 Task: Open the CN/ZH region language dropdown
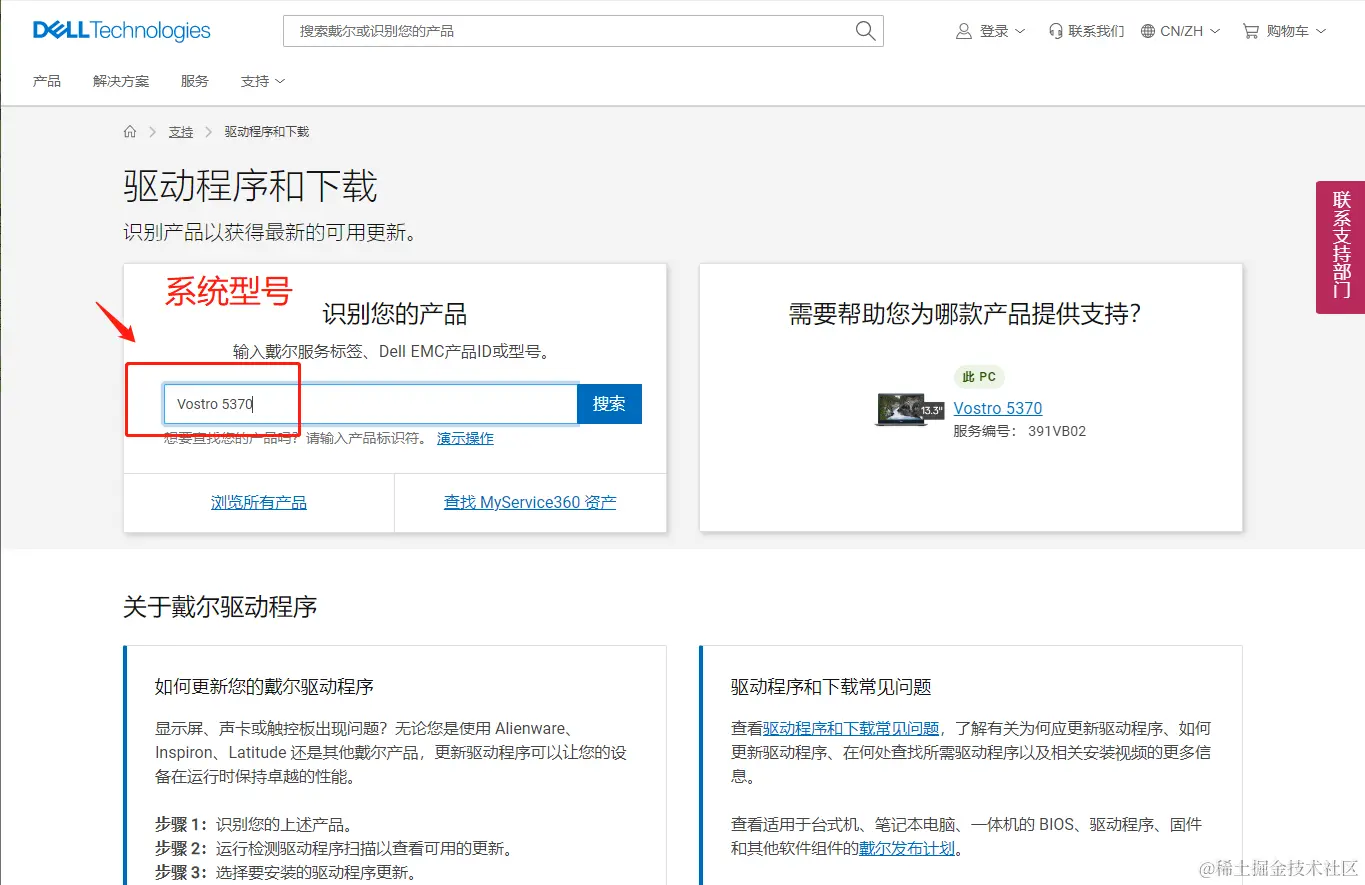point(1181,31)
